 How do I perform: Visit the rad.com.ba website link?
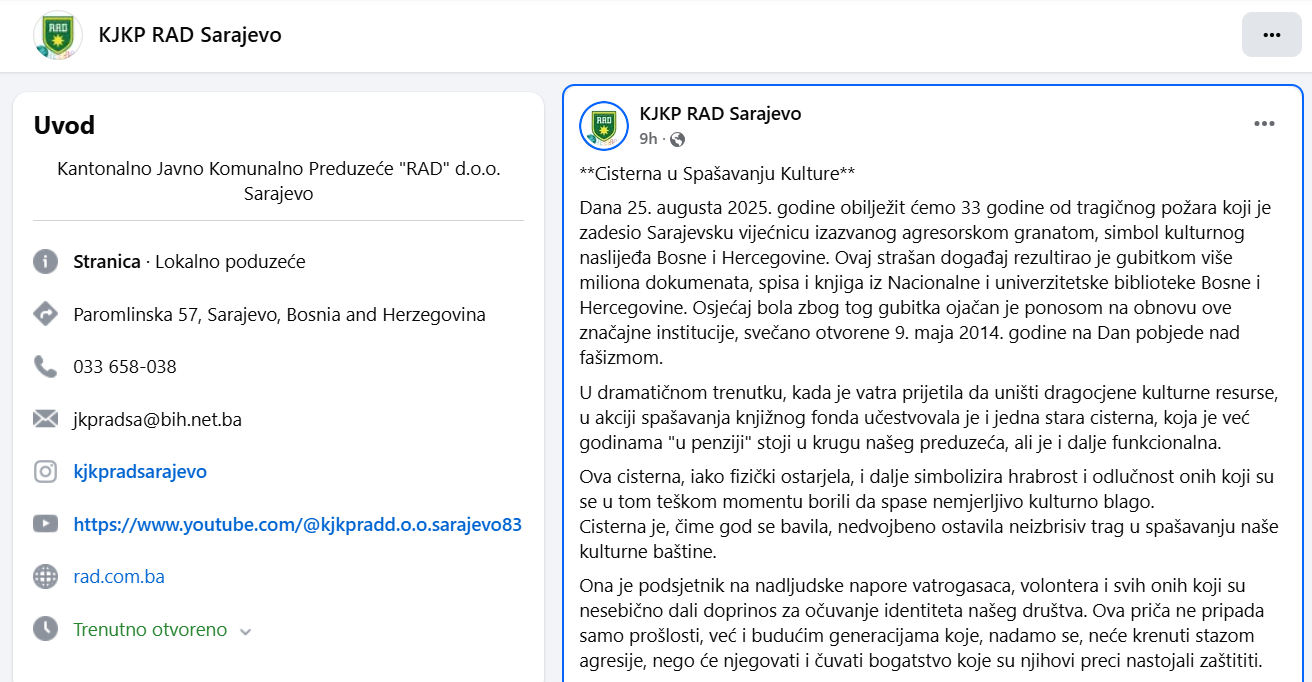pyautogui.click(x=119, y=577)
